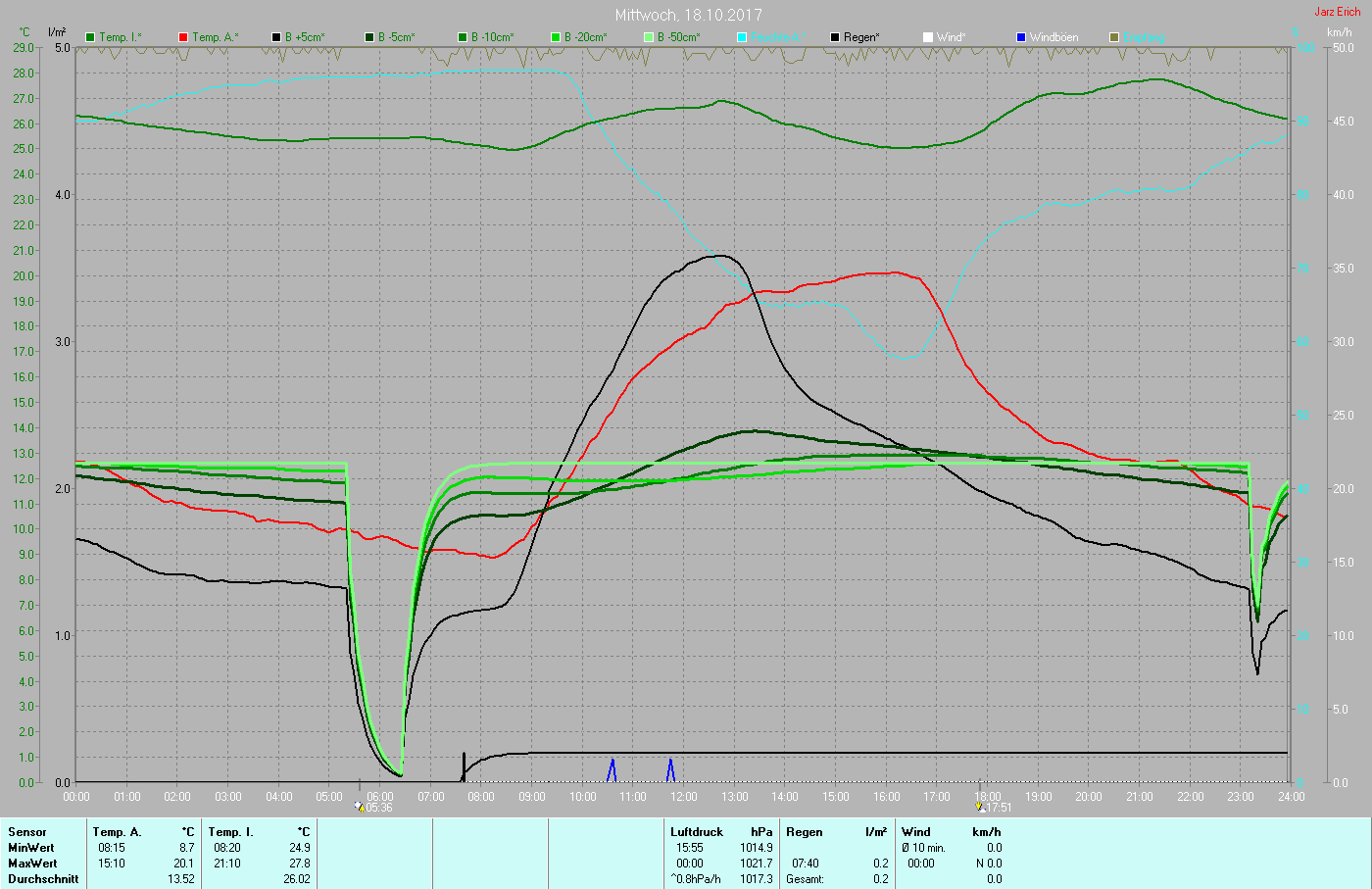Click the "Luftdruck" column header
Screen dimensions: 1372x889
click(697, 832)
